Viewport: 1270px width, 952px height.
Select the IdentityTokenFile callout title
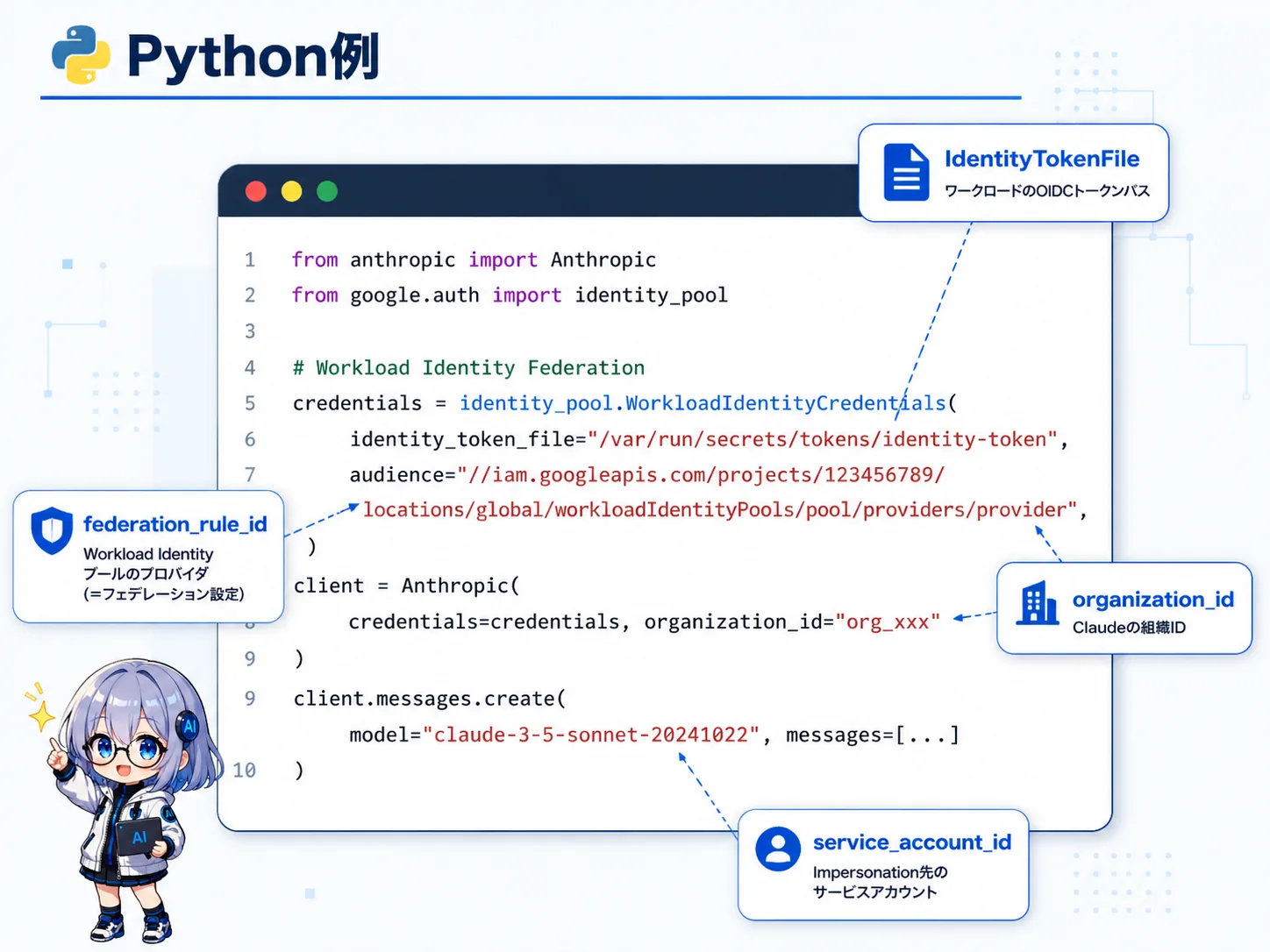[1042, 159]
